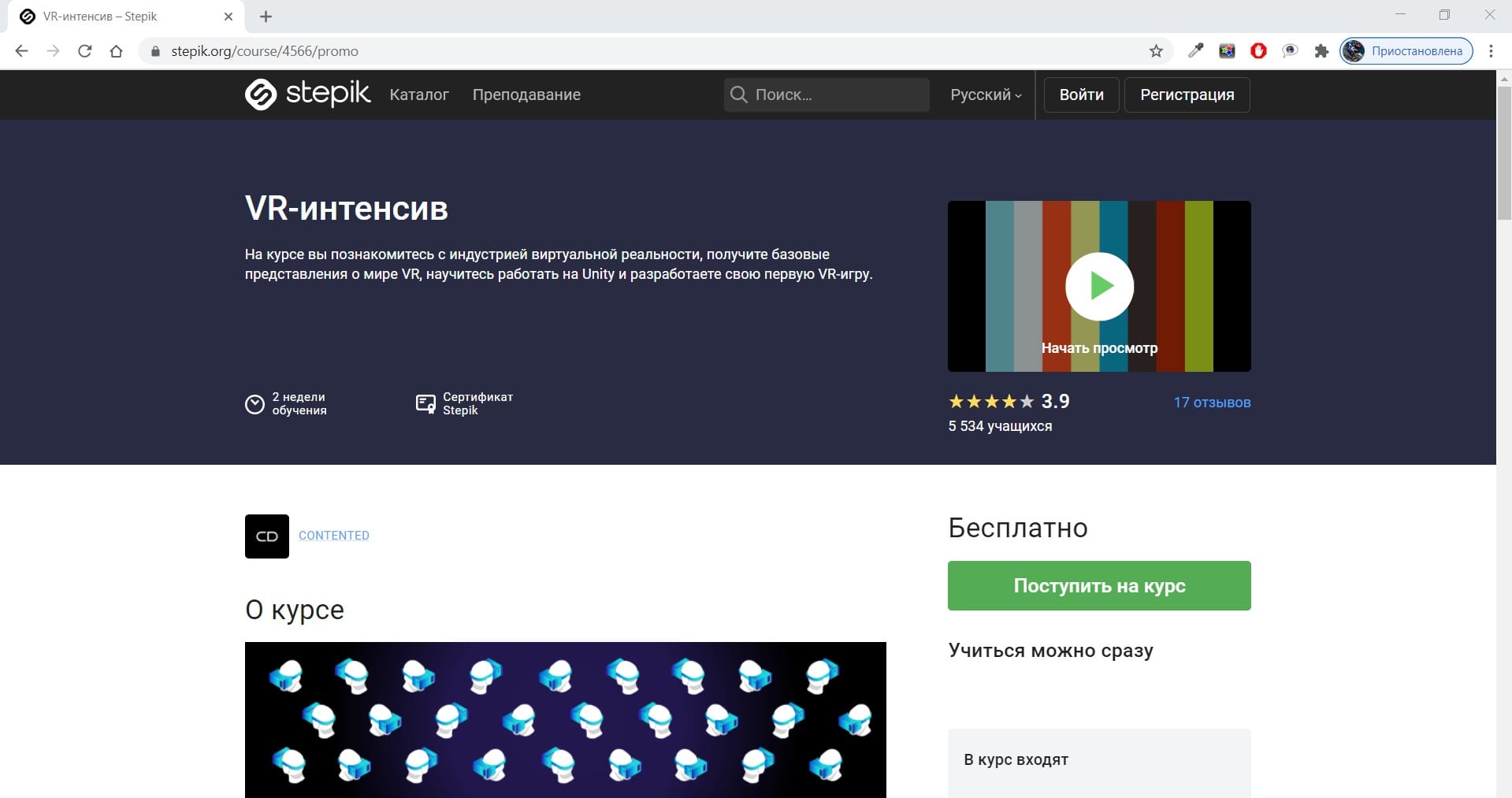Open the Русский language dropdown
This screenshot has height=798, width=1512.
coord(986,95)
